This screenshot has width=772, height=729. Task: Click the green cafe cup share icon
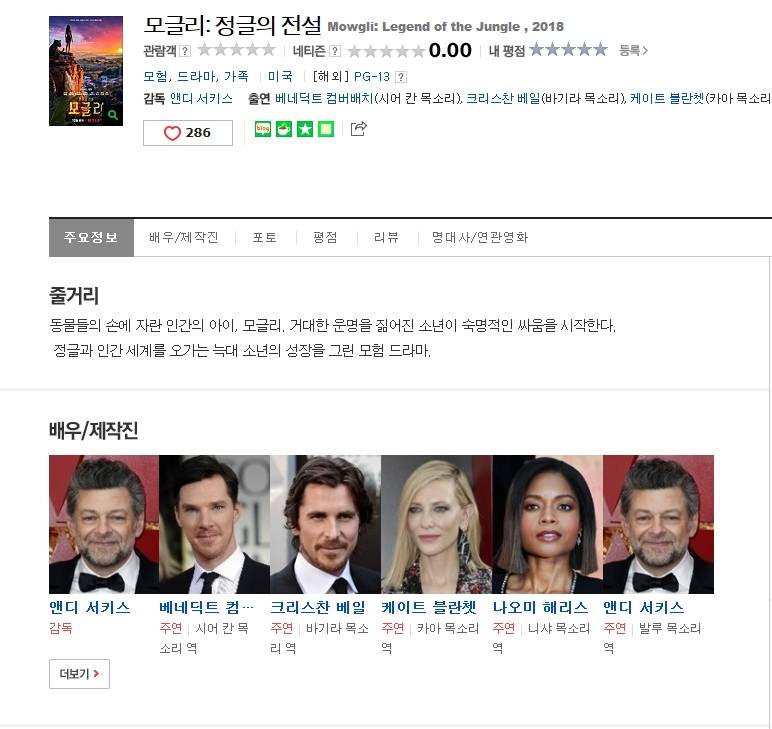284,129
